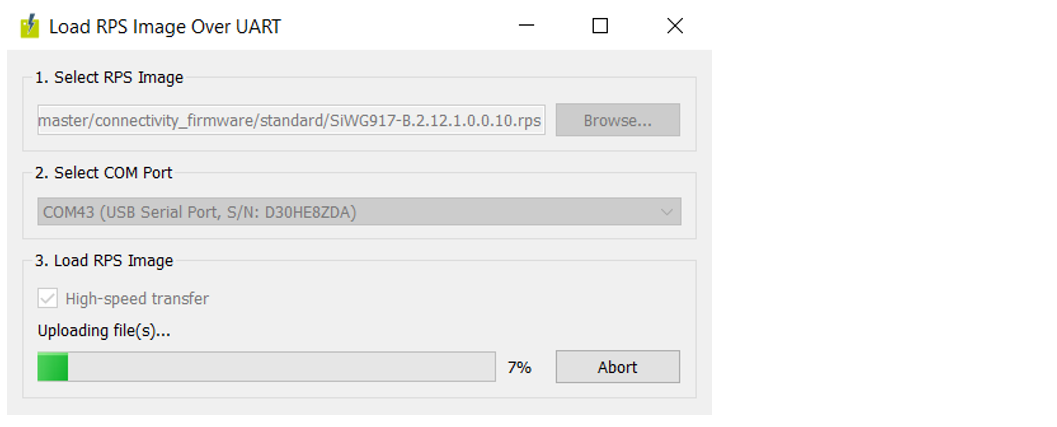The image size is (1057, 427).
Task: Click the Uploading file(s)... status text
Action: (x=104, y=331)
